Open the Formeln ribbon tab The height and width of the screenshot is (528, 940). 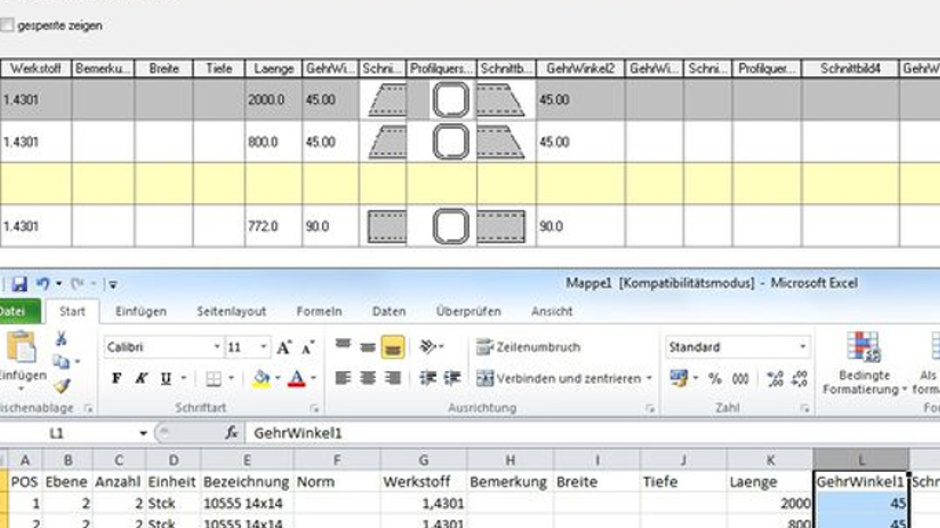[x=319, y=312]
